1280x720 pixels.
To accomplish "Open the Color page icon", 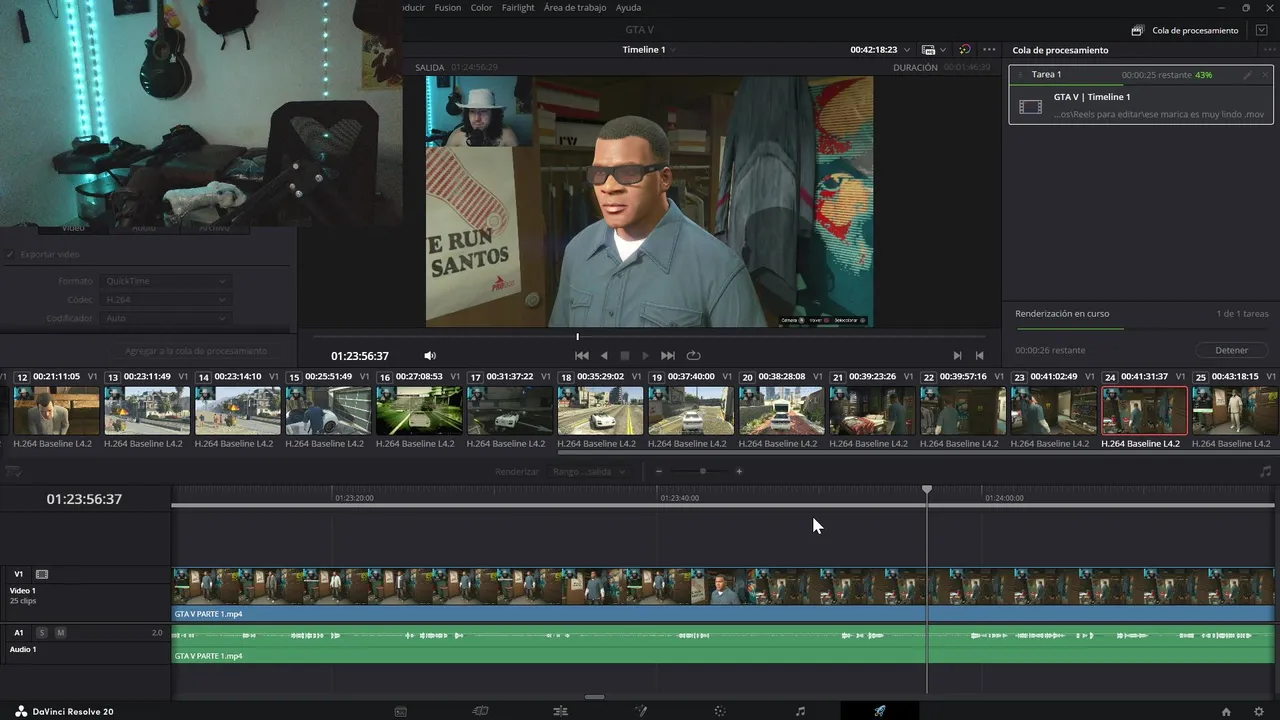I will point(719,711).
